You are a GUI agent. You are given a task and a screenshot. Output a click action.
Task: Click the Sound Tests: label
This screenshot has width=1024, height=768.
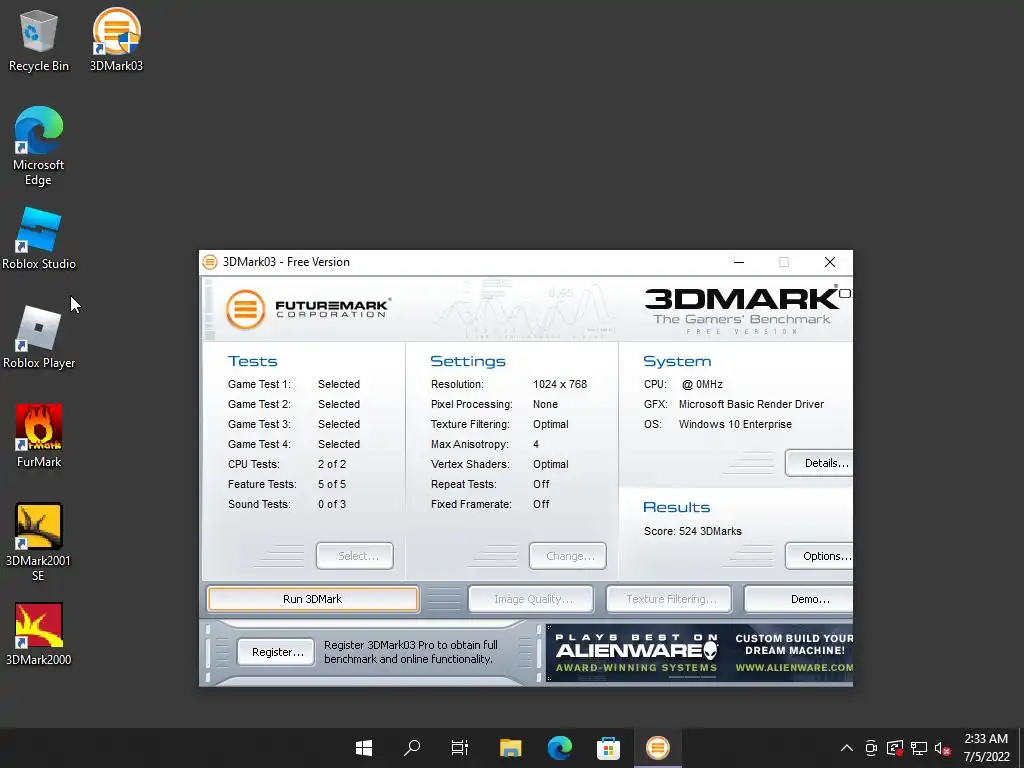click(259, 504)
